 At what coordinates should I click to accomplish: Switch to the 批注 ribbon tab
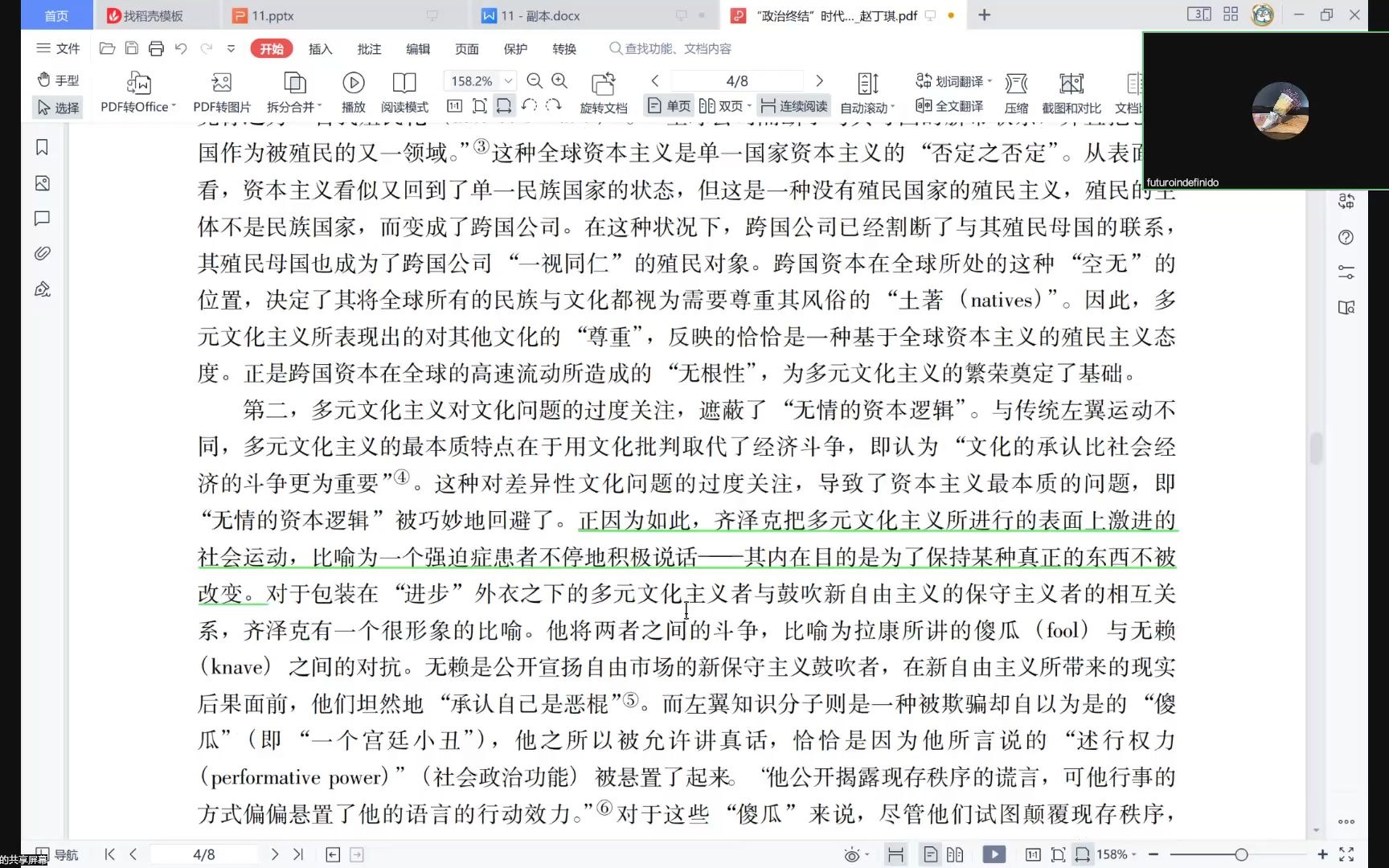coord(369,48)
